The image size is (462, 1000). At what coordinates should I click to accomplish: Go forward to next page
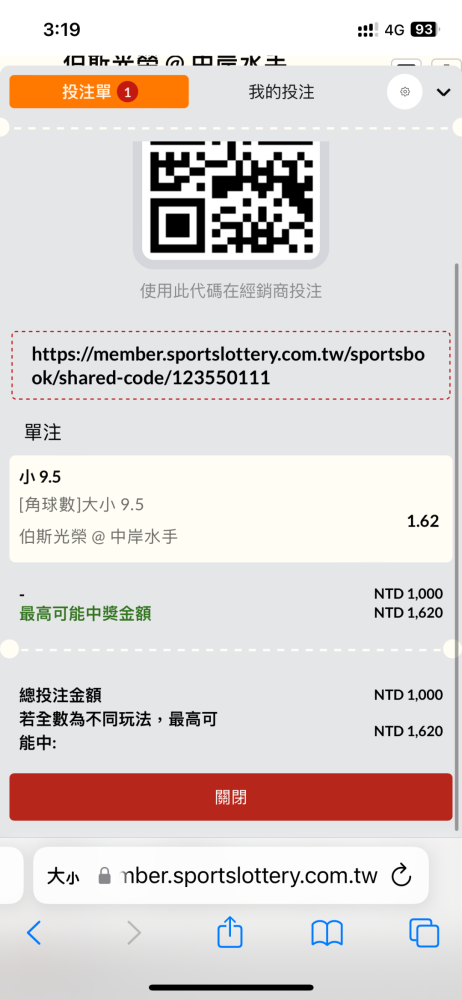pos(134,934)
